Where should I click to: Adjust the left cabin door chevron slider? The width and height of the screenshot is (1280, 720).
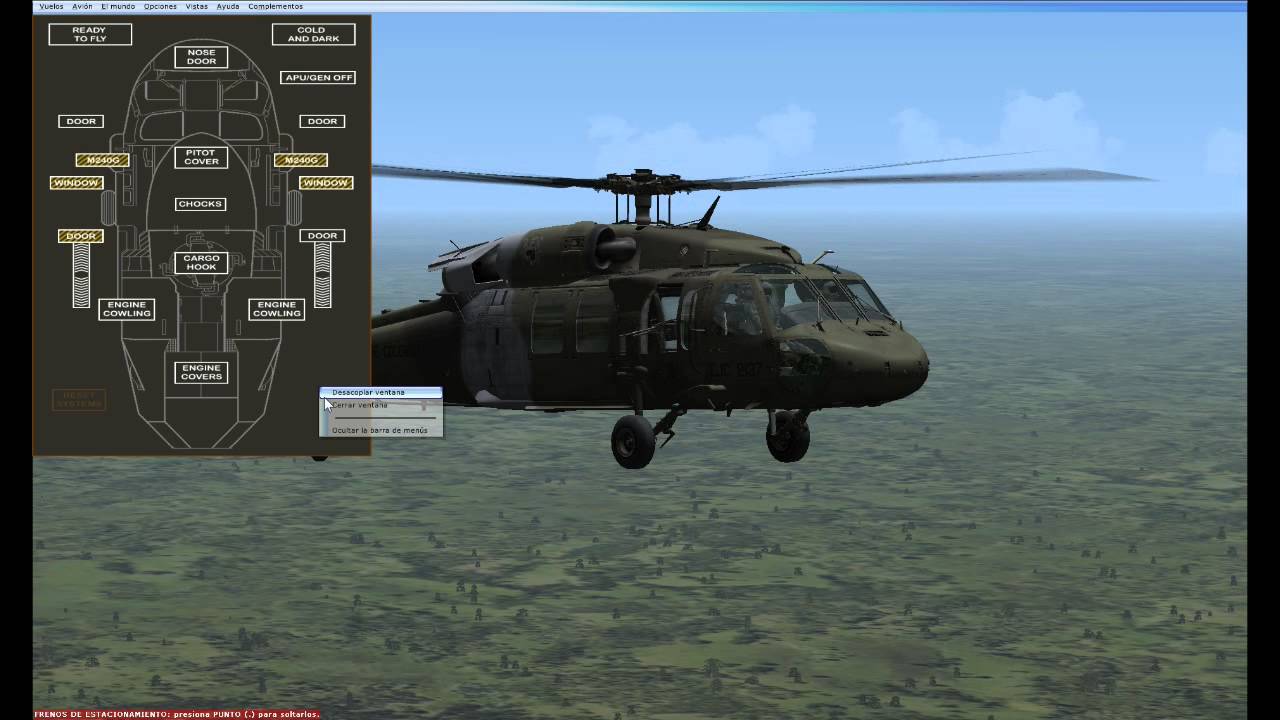coord(81,276)
